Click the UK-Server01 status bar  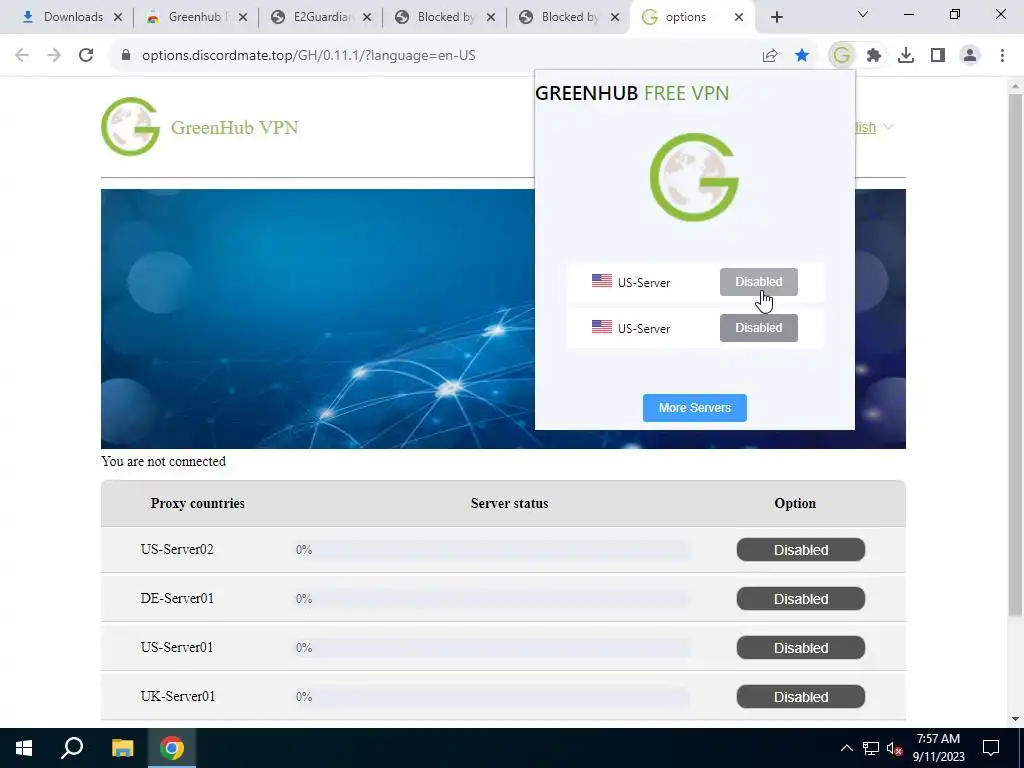click(x=492, y=697)
